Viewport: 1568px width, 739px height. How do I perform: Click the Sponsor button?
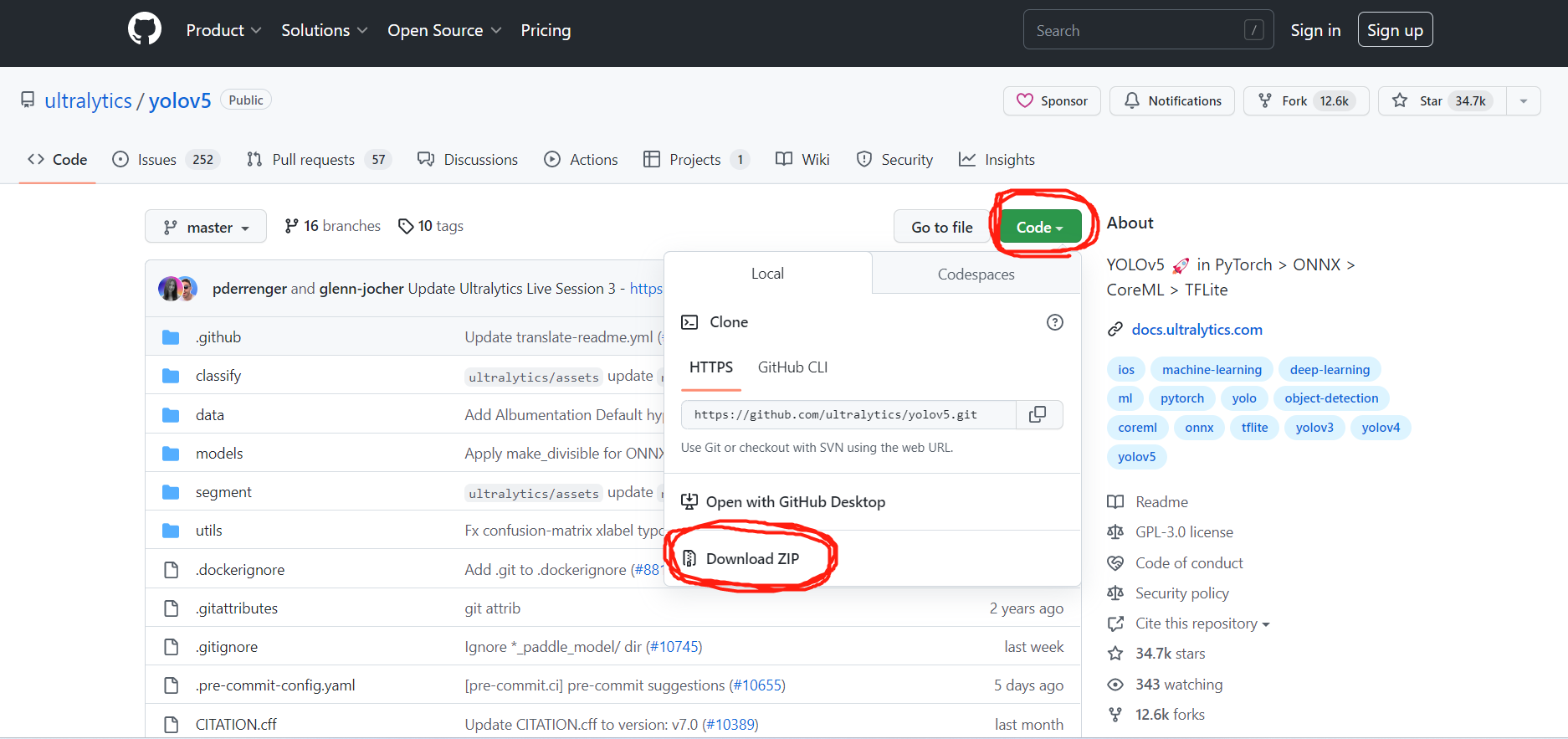click(1052, 101)
